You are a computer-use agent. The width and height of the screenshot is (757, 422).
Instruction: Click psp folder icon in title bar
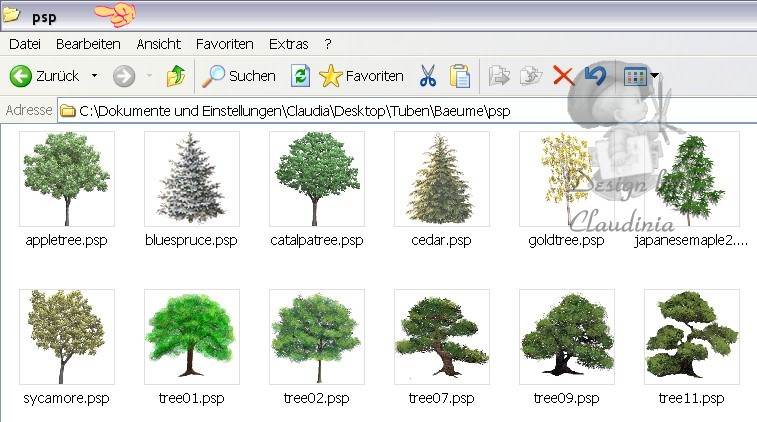tap(11, 14)
